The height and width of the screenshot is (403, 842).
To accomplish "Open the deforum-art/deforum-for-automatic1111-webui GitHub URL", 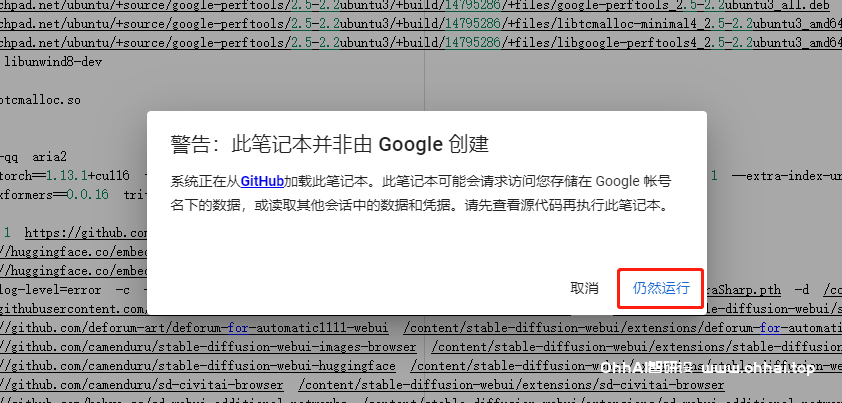I will tap(194, 328).
